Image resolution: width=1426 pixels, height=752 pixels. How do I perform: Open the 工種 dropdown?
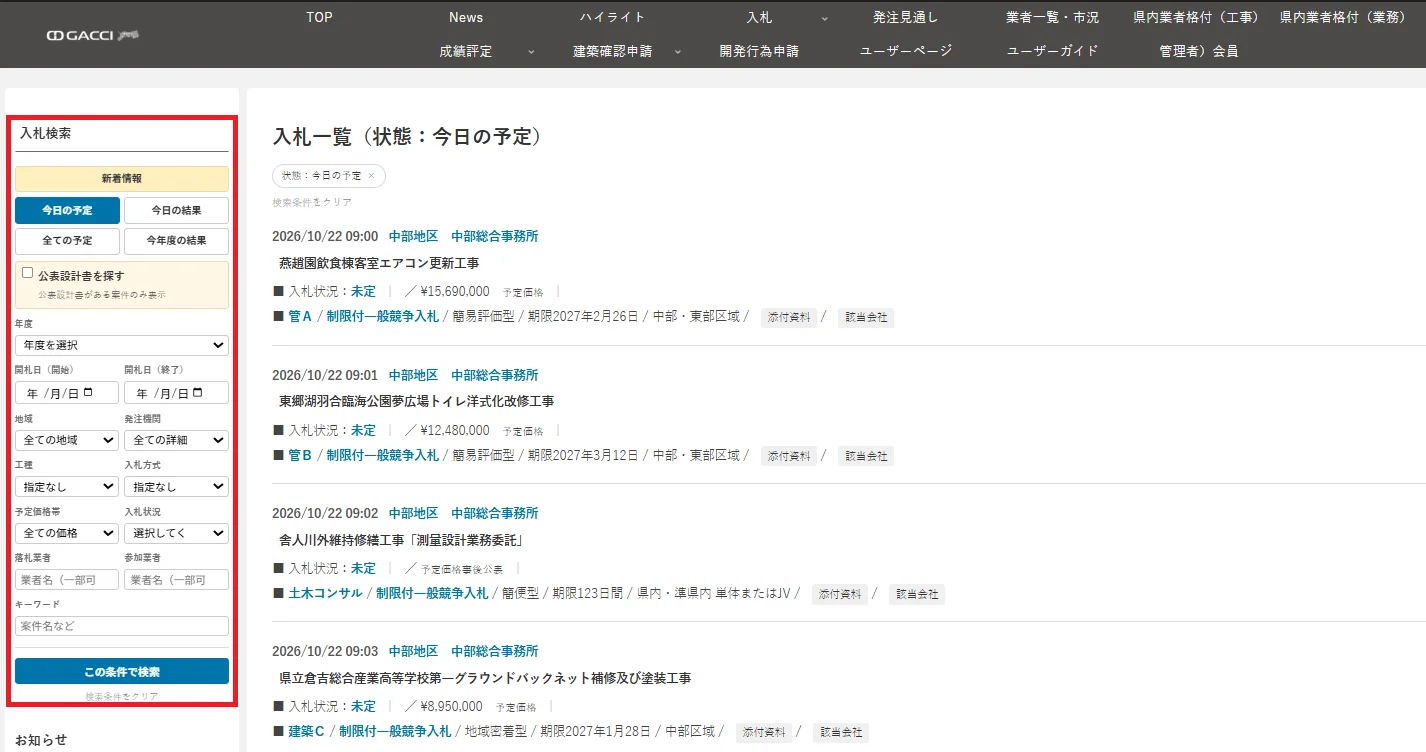67,486
